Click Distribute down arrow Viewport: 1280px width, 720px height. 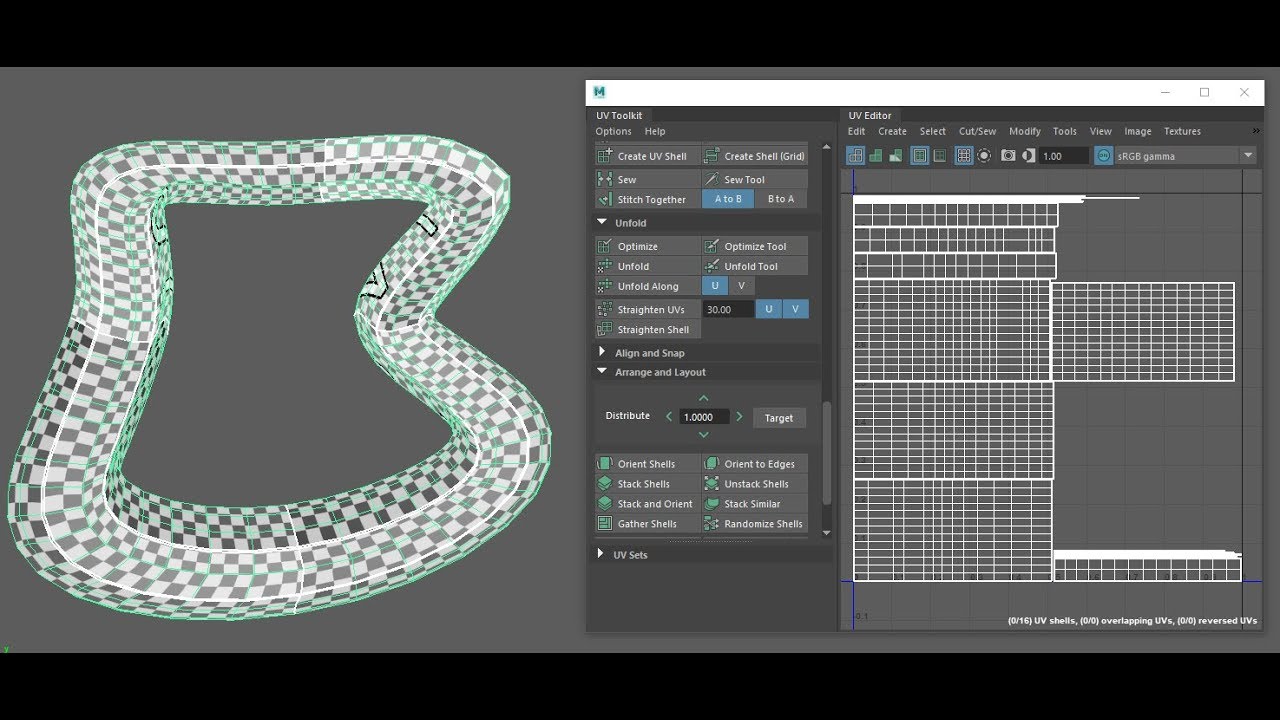click(x=703, y=435)
